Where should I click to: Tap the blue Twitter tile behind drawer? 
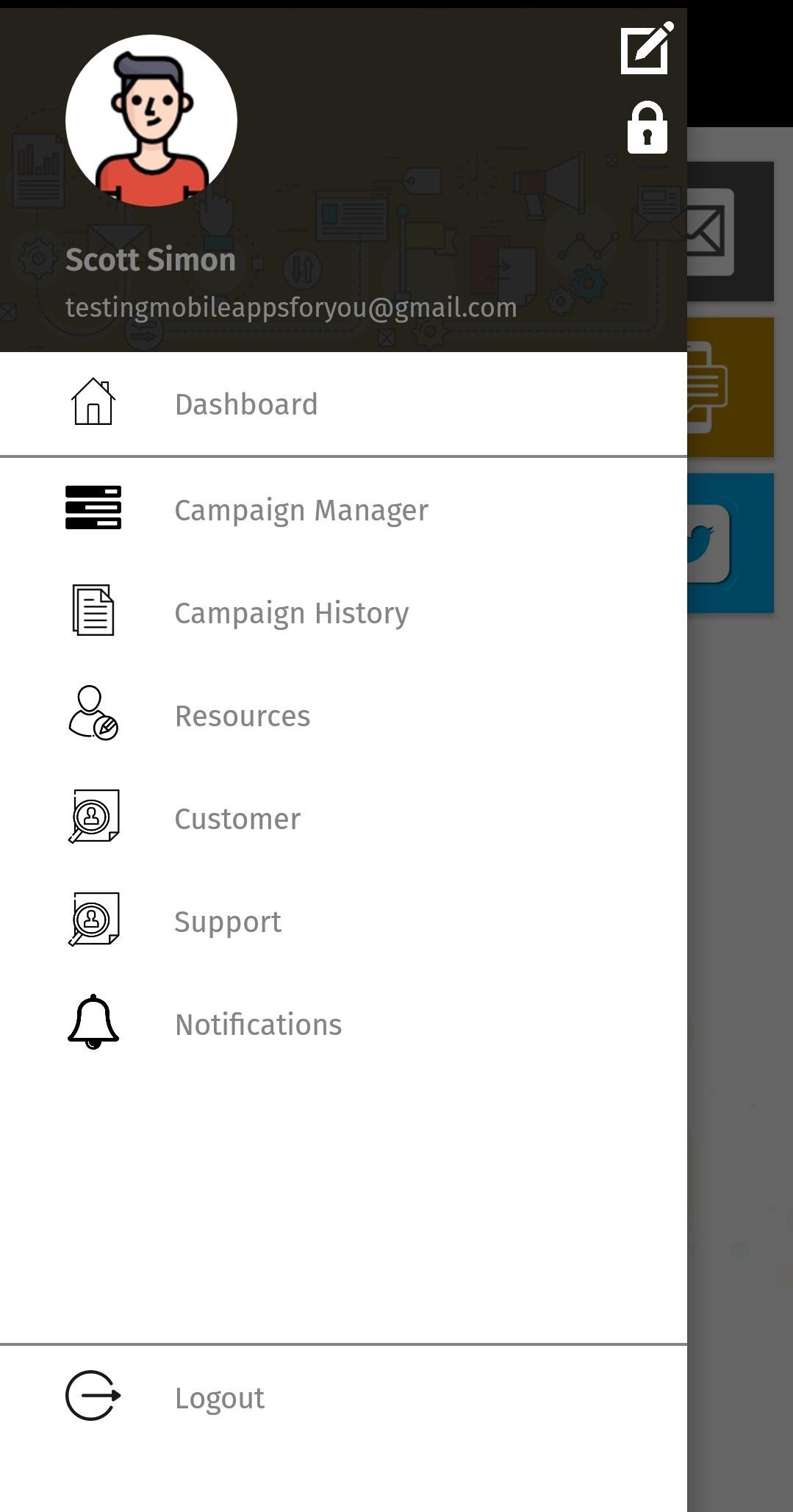pos(731,544)
